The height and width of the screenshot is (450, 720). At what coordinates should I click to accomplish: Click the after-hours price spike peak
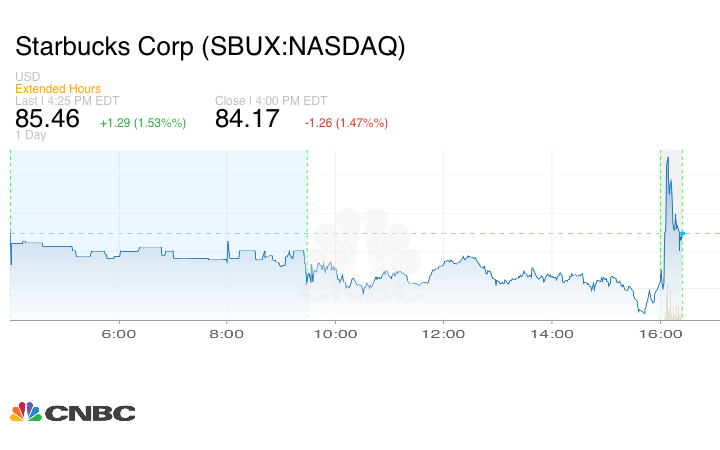[667, 160]
